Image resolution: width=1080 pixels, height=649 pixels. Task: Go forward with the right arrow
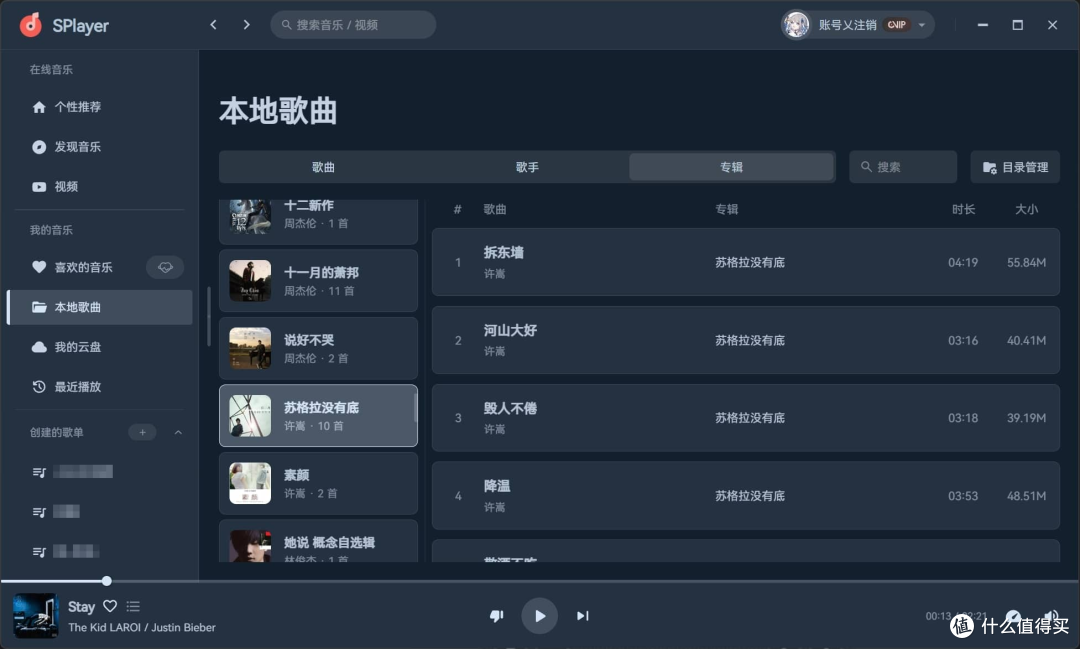point(247,25)
